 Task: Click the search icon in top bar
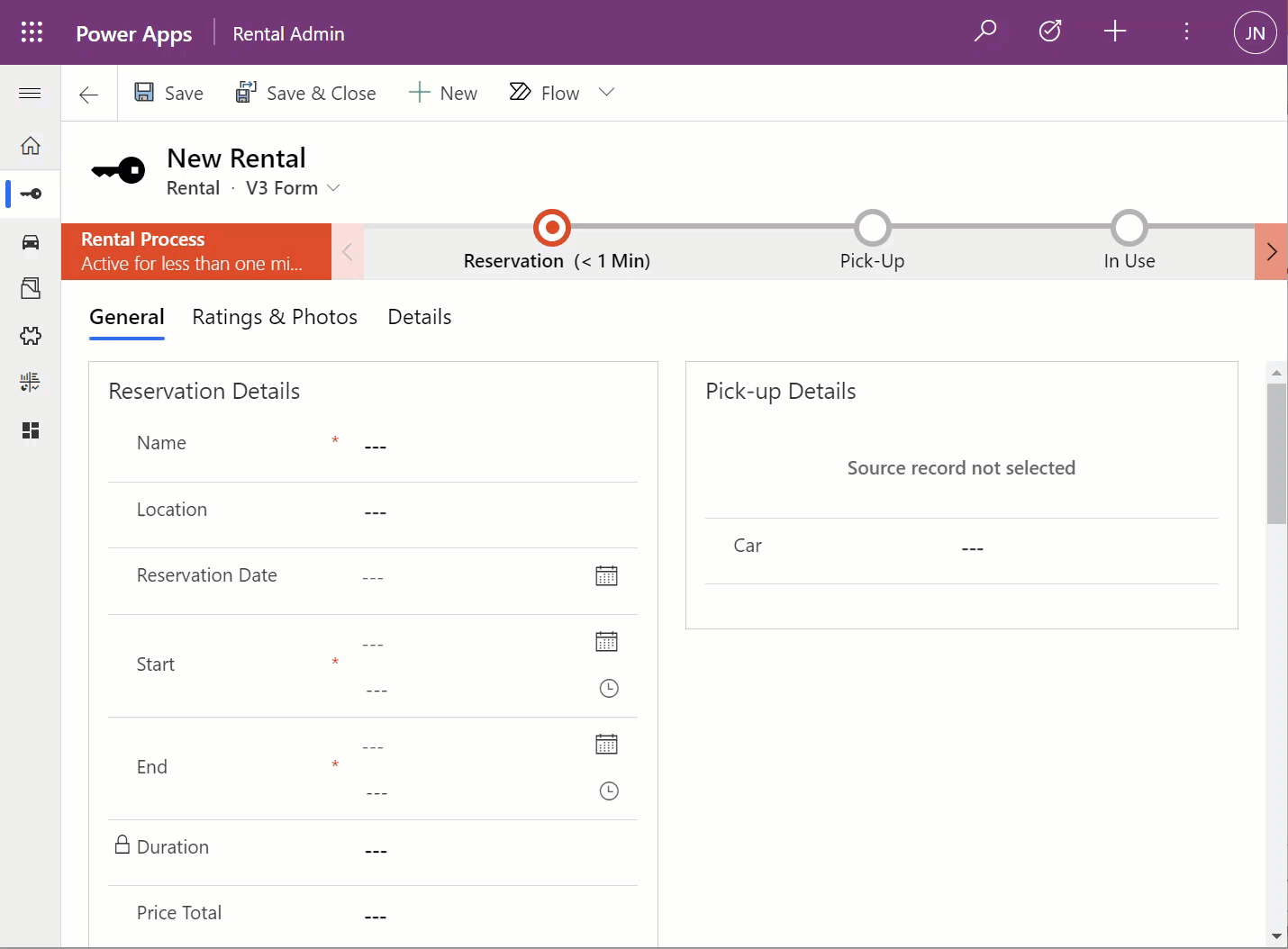(x=984, y=31)
